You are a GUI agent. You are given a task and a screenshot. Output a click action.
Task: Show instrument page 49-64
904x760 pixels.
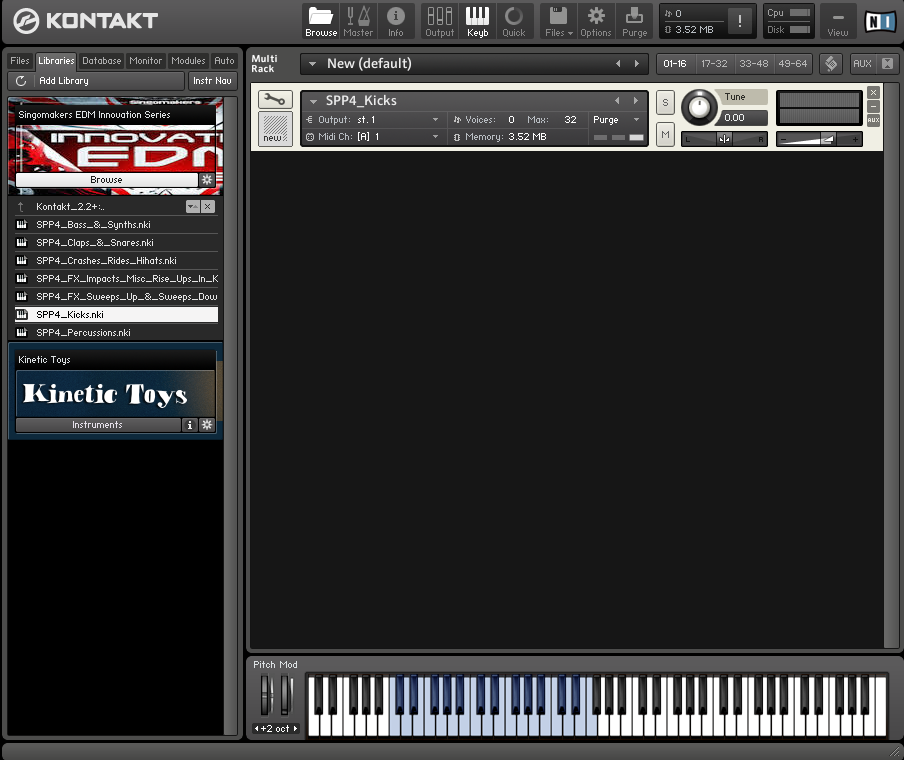(x=793, y=63)
